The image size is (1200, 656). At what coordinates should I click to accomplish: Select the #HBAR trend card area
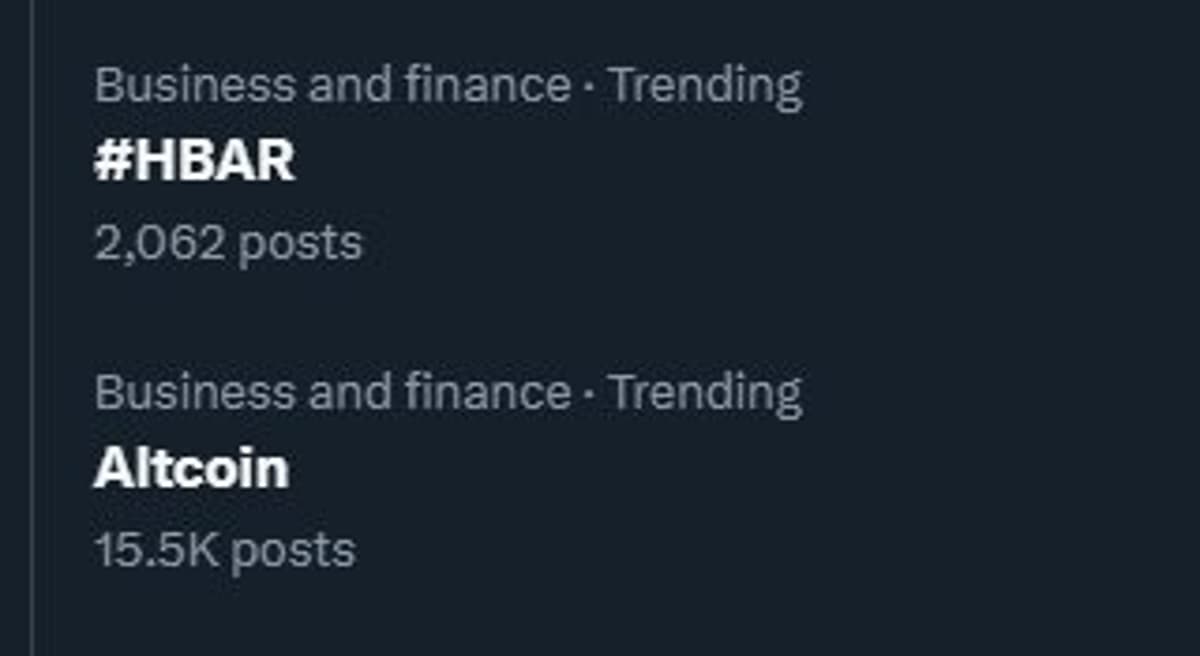tap(400, 160)
